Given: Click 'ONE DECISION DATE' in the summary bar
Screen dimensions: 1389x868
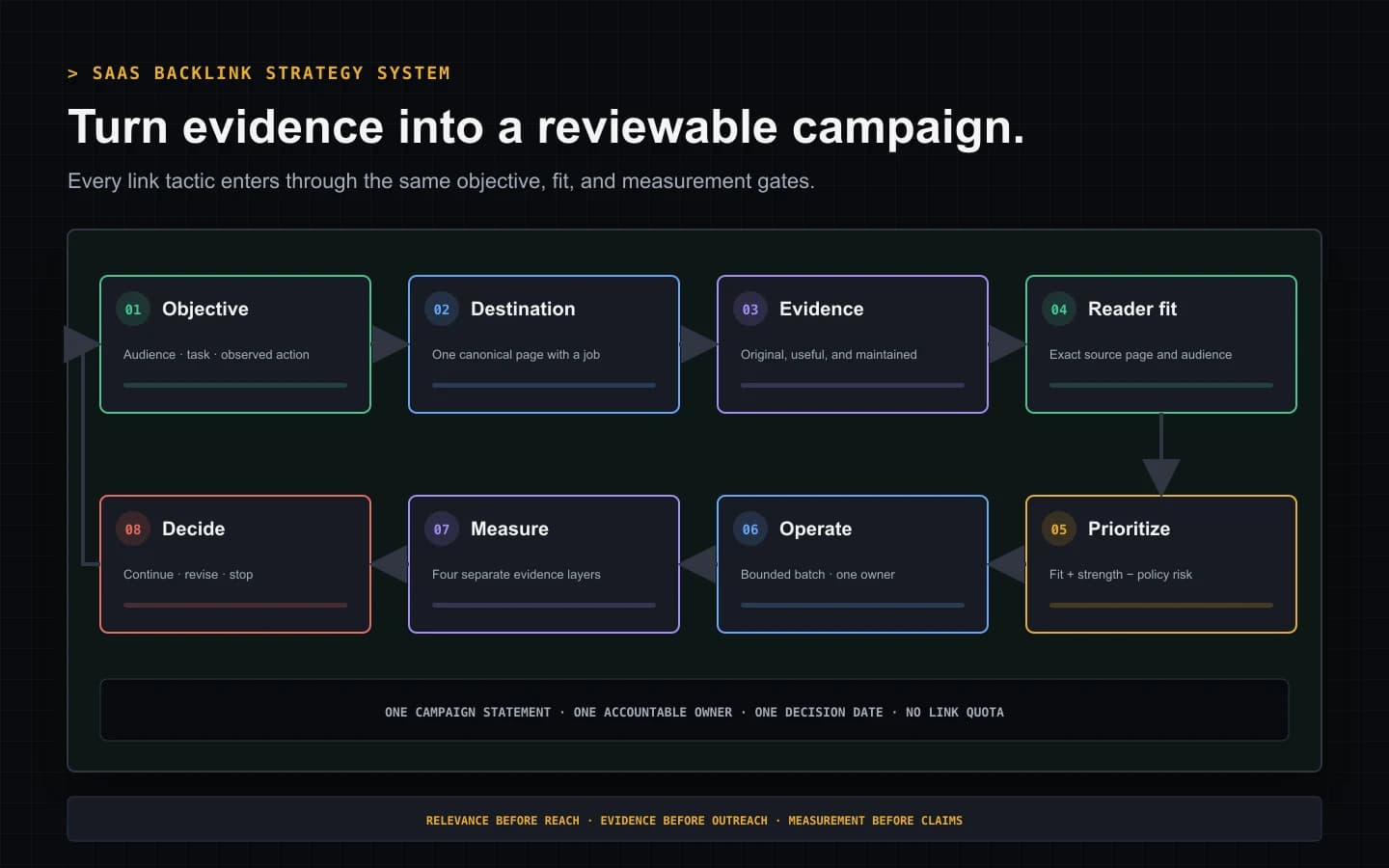Looking at the screenshot, I should click(819, 713).
